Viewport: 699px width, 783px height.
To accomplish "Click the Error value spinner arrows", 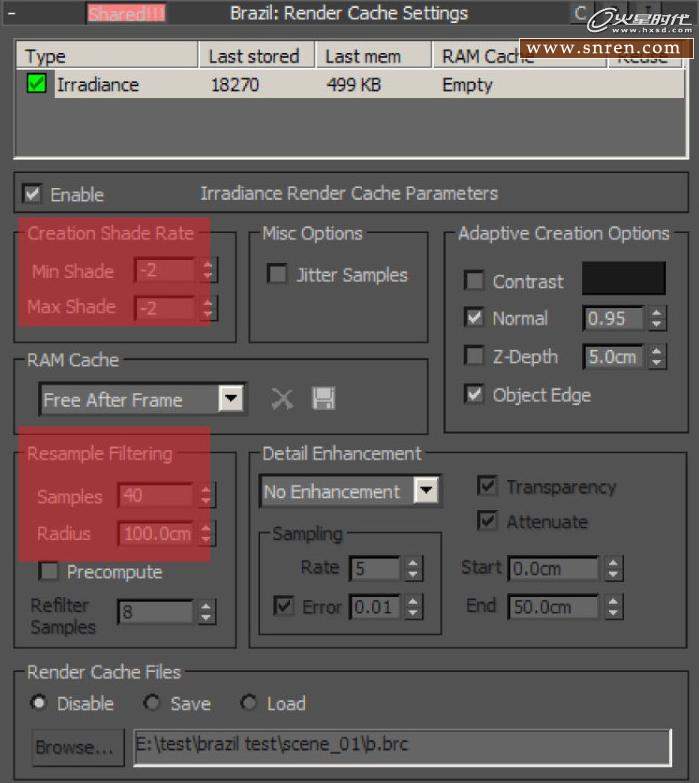I will tap(413, 607).
